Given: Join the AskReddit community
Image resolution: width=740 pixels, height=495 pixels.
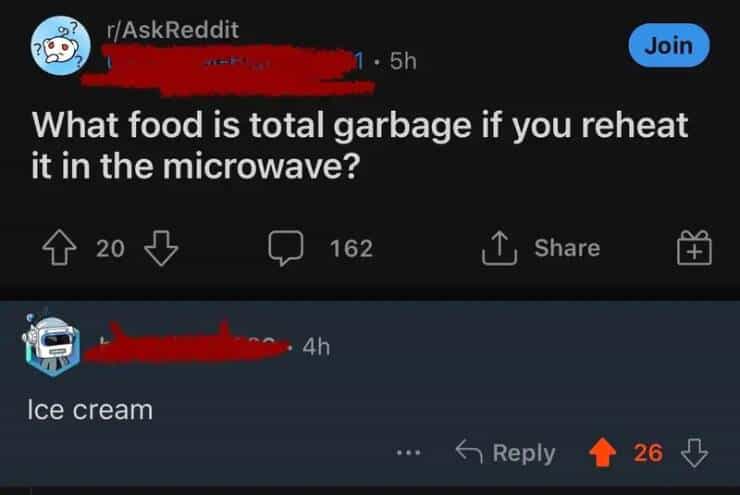Looking at the screenshot, I should 669,45.
